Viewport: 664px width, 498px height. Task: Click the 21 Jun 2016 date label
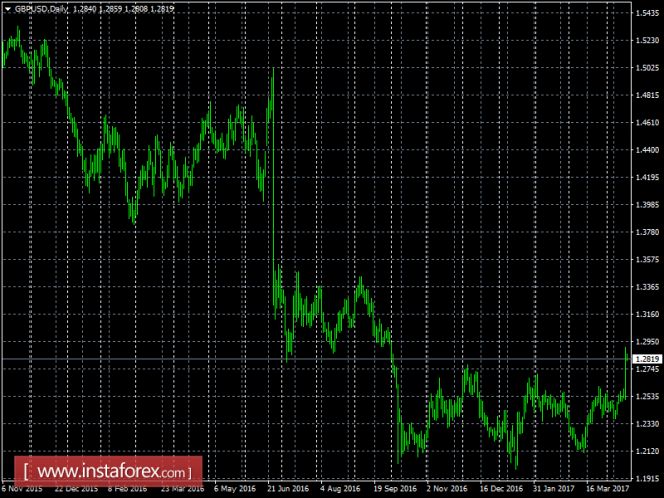[x=288, y=488]
